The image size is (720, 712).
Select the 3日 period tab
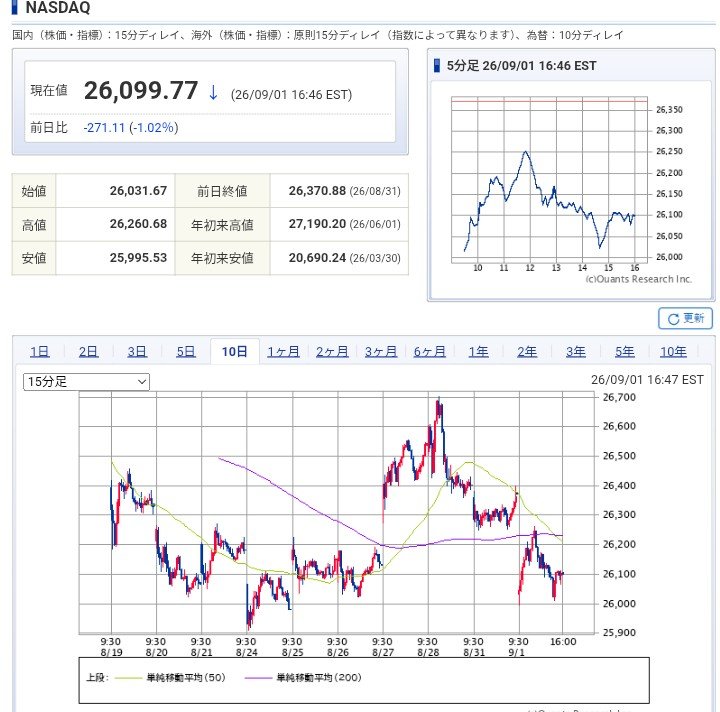(137, 352)
